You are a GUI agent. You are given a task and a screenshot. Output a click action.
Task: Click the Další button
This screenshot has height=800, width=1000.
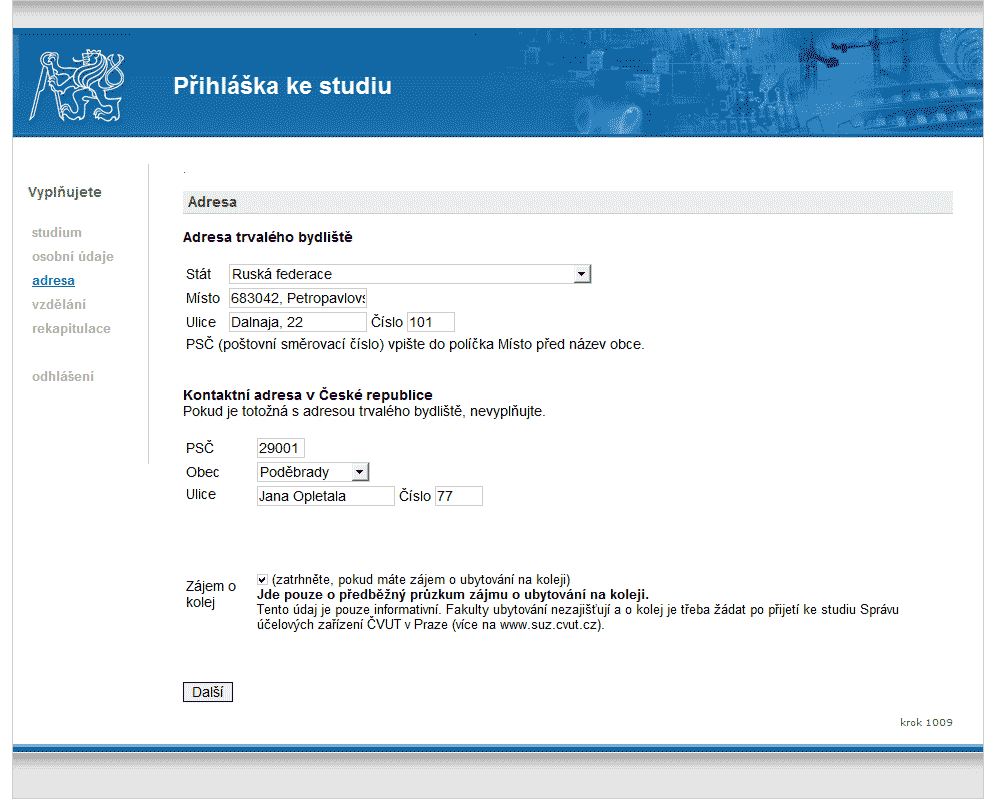click(x=208, y=692)
